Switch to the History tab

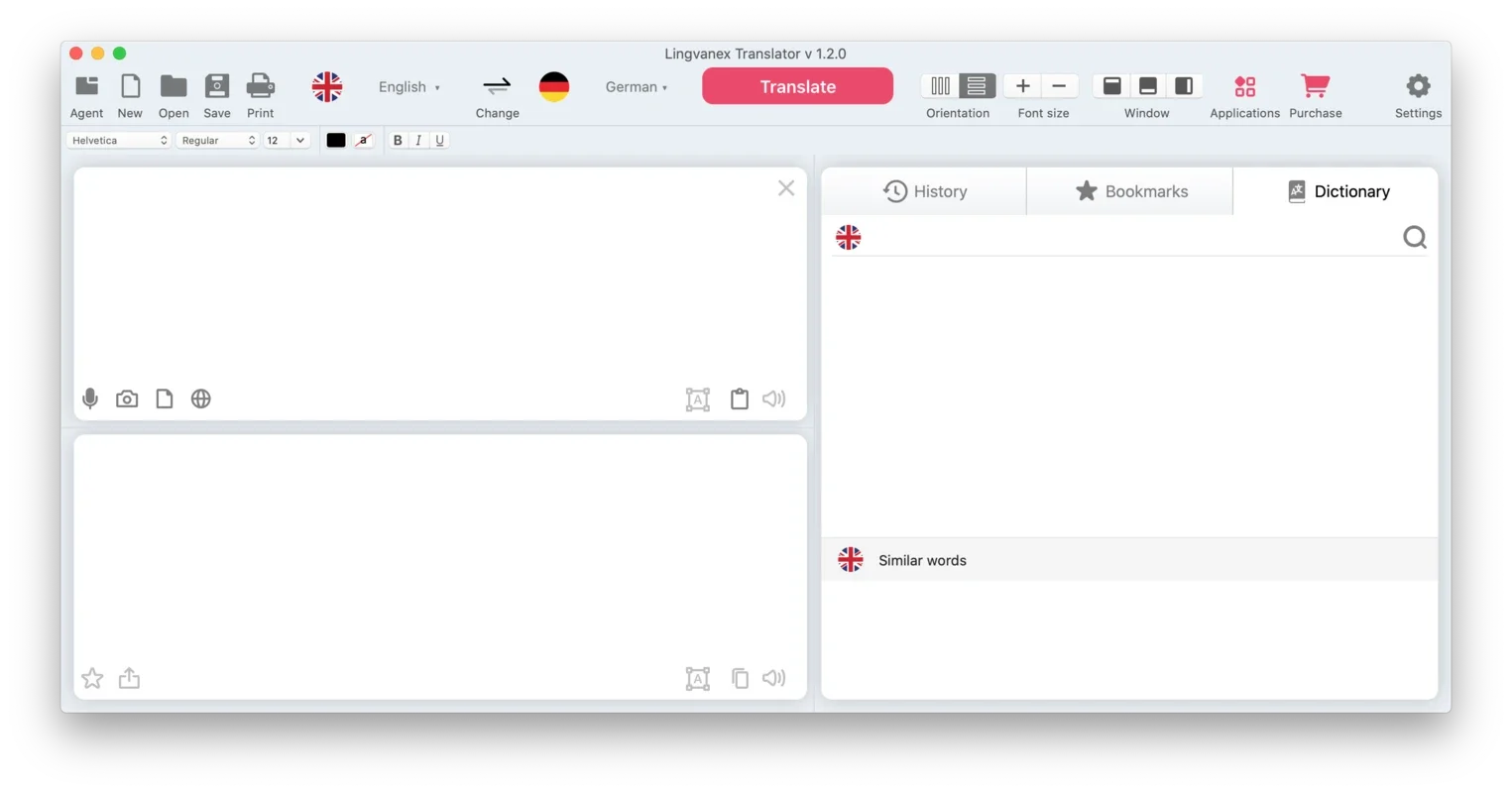(x=924, y=191)
